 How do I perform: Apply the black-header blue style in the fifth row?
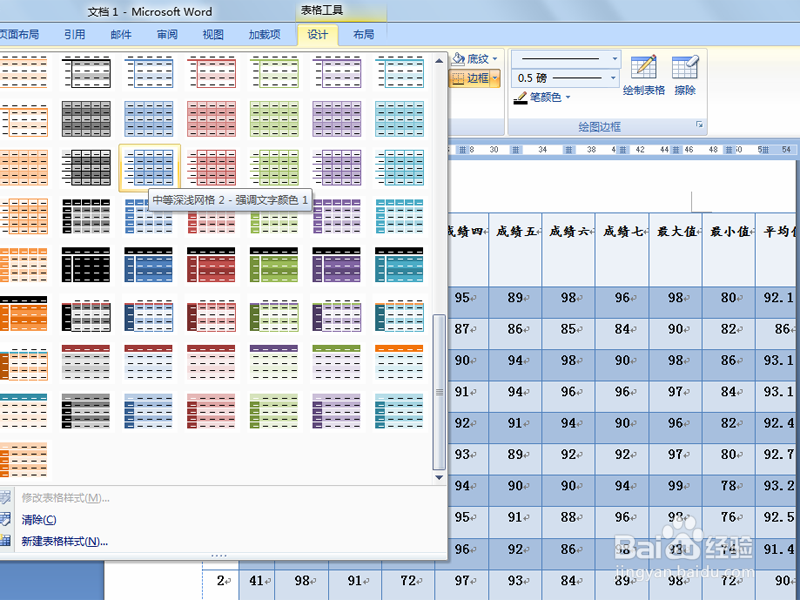pyautogui.click(x=149, y=265)
